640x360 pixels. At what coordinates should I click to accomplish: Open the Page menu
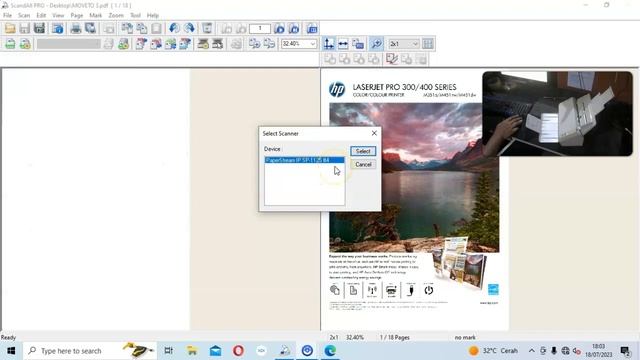coord(77,15)
